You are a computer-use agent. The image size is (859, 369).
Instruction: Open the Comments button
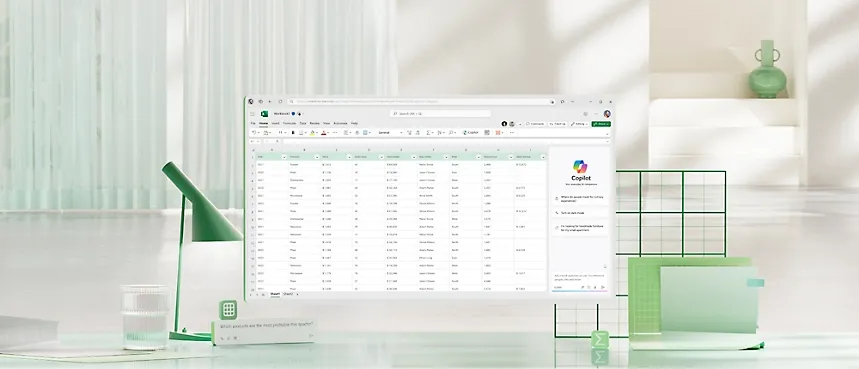535,124
